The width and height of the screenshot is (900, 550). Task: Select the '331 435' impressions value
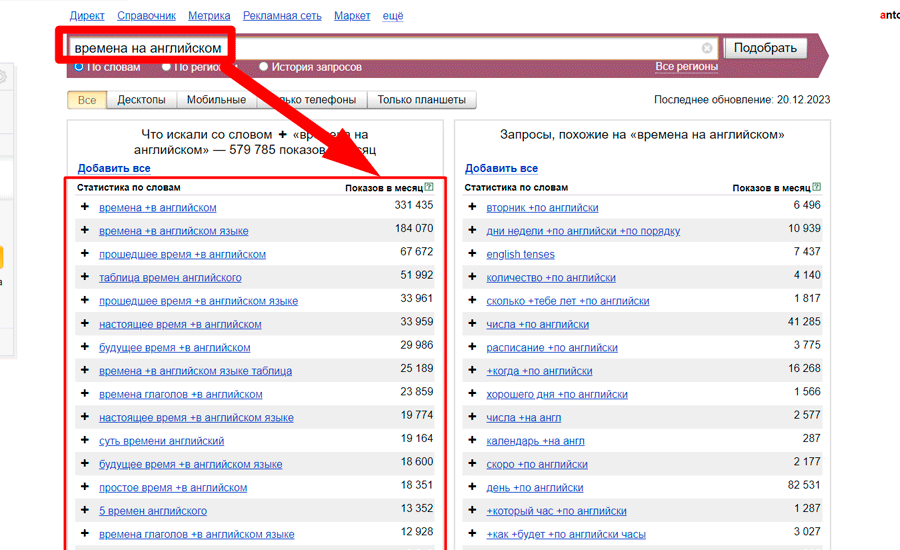tap(413, 205)
